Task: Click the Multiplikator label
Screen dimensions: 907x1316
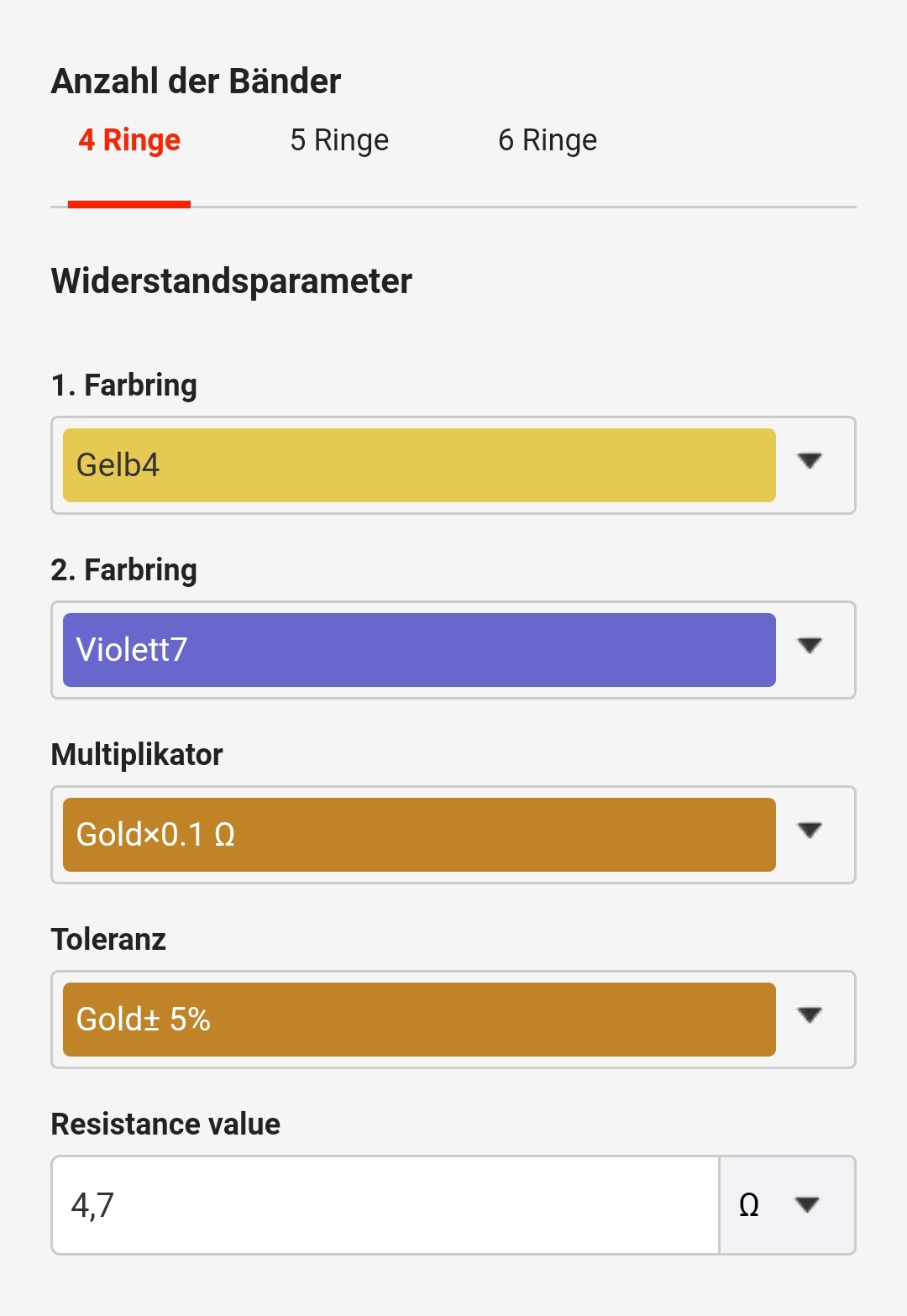Action: (x=137, y=754)
